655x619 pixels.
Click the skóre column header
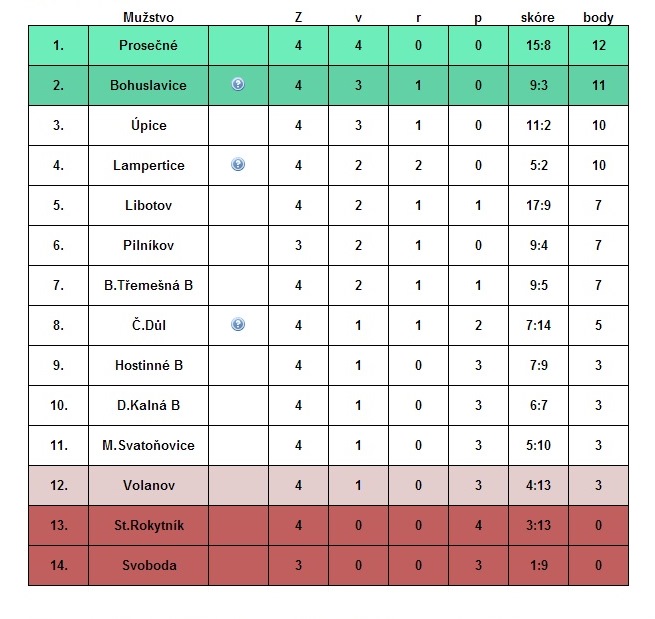click(538, 17)
